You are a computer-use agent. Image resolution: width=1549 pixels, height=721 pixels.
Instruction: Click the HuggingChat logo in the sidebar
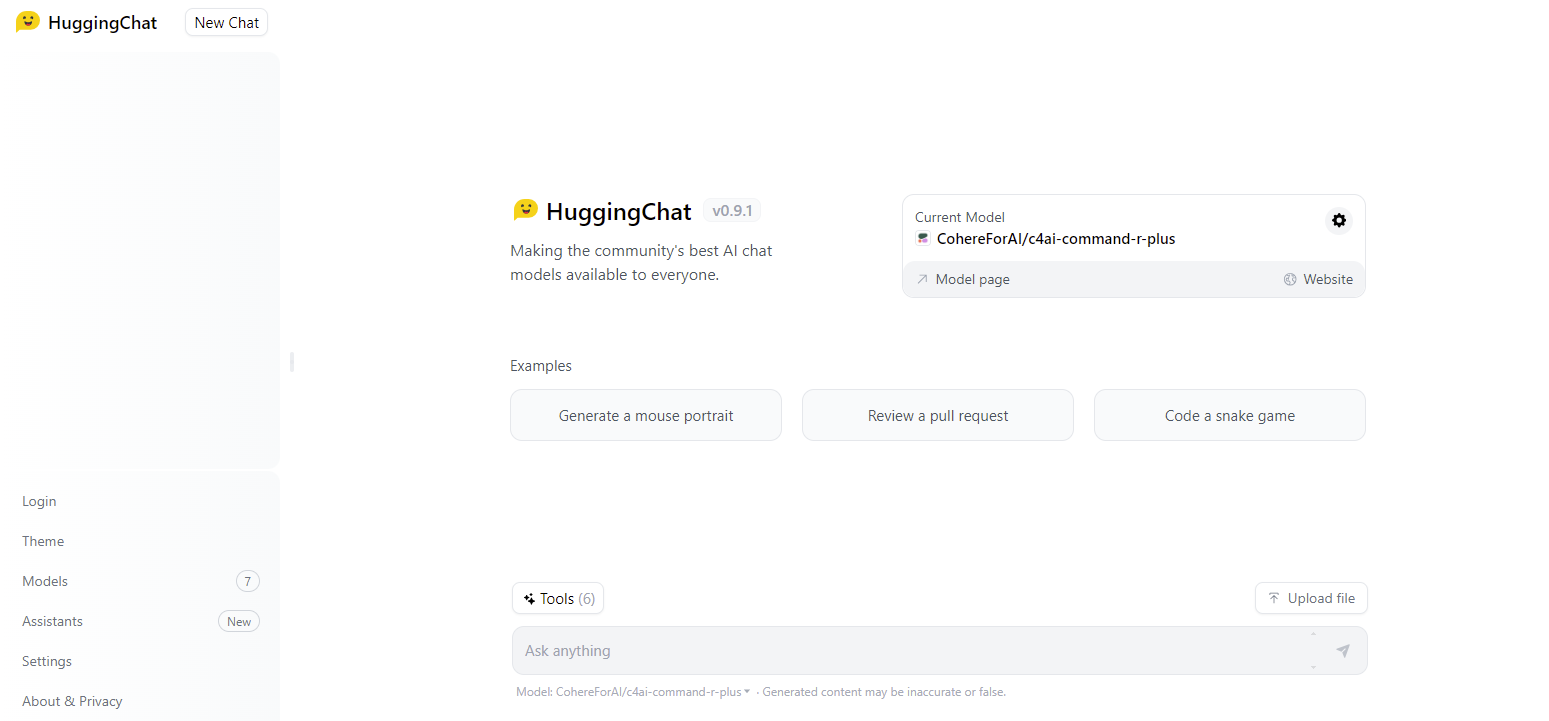(x=28, y=22)
